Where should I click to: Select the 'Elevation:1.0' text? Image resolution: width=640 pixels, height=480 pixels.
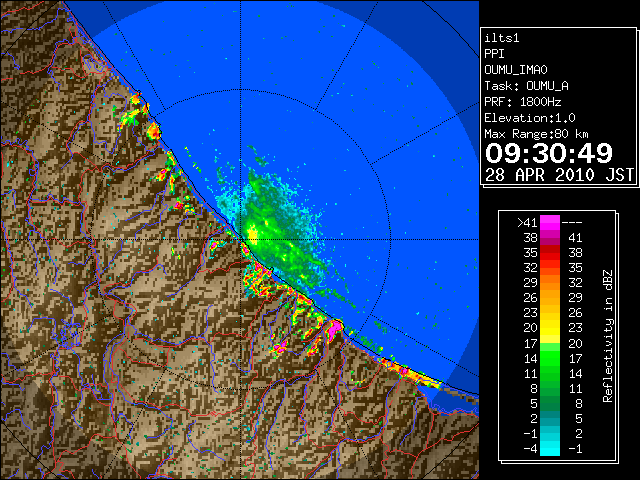(x=530, y=118)
